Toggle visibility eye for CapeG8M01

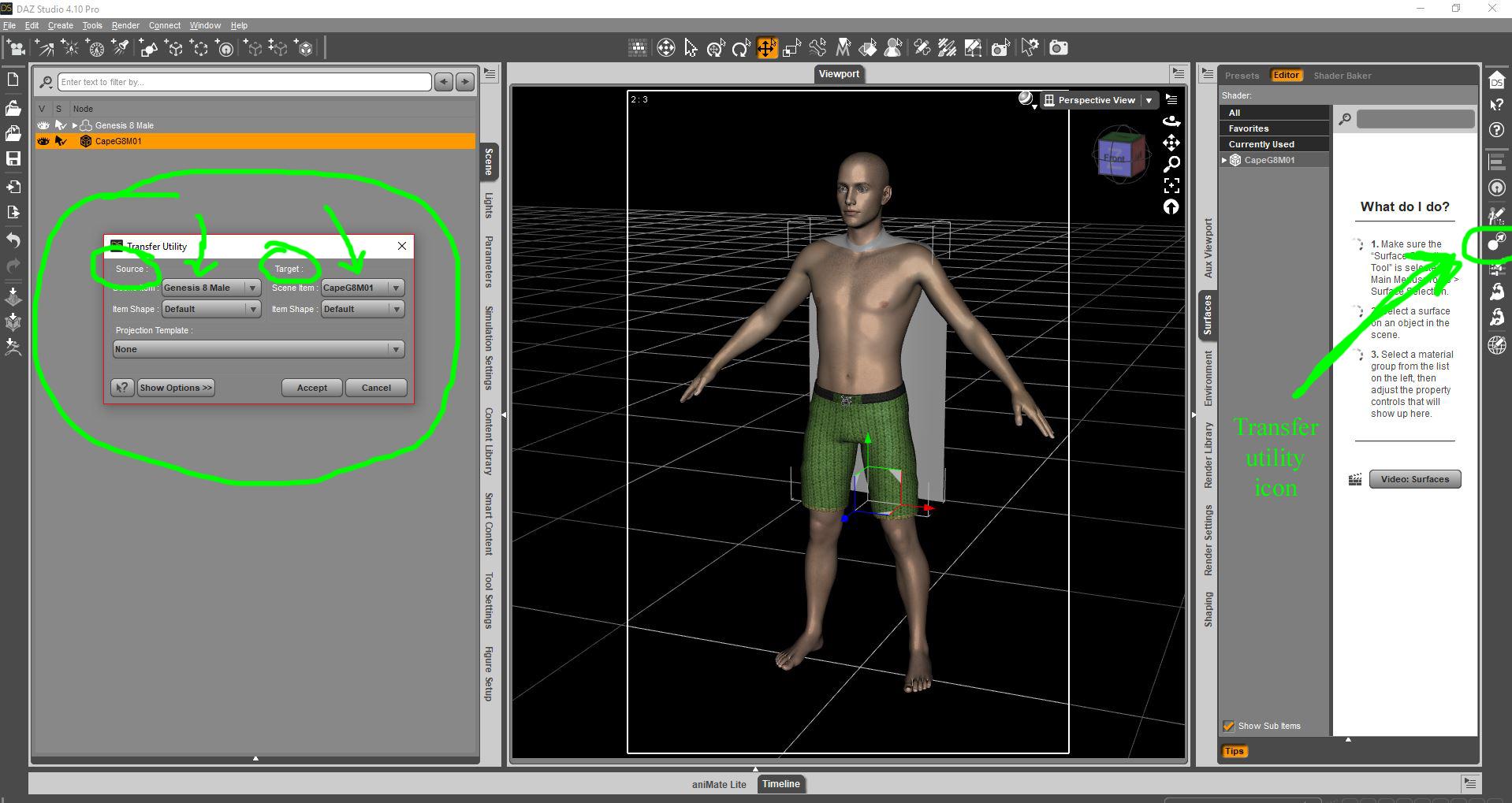(43, 141)
